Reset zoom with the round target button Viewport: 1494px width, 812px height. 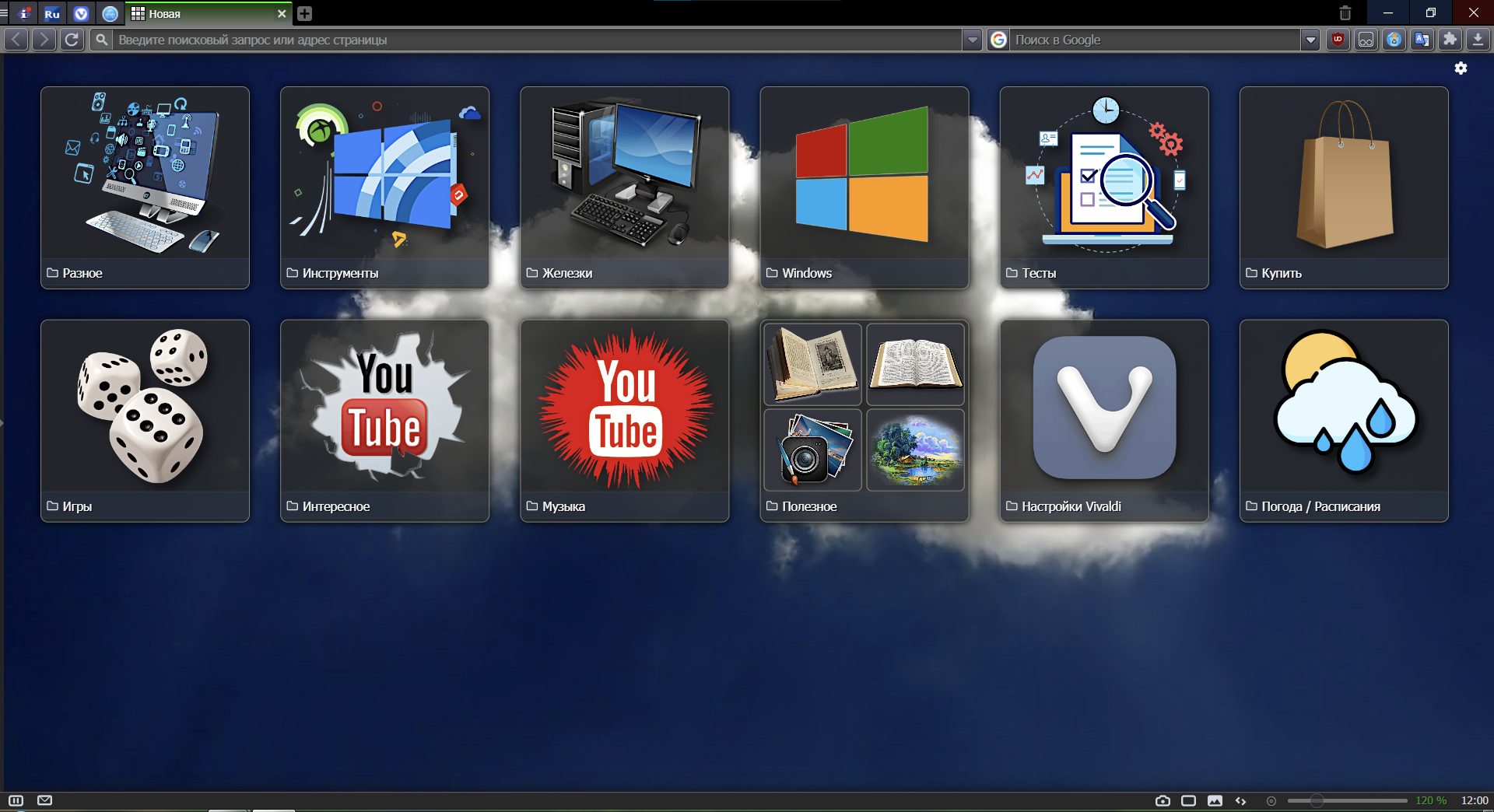[x=1271, y=800]
